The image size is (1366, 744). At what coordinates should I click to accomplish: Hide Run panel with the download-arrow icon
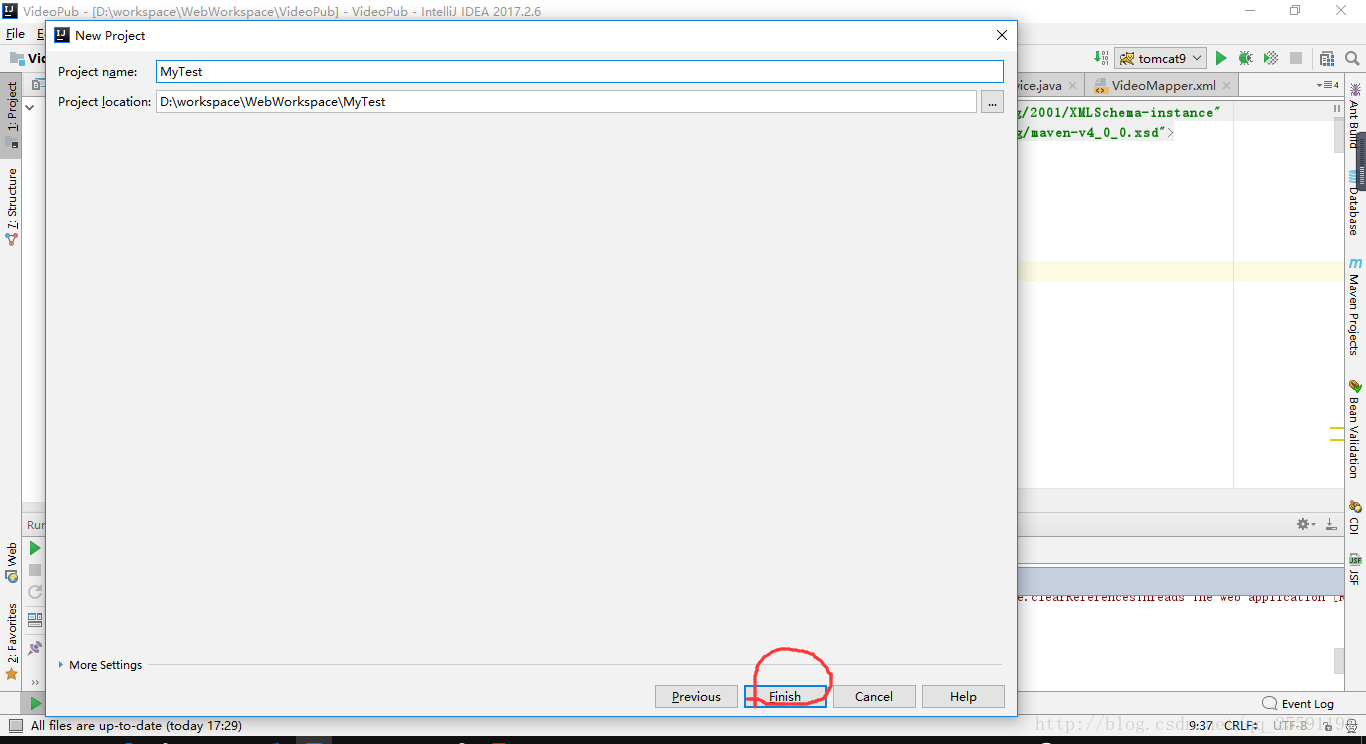pyautogui.click(x=1331, y=524)
